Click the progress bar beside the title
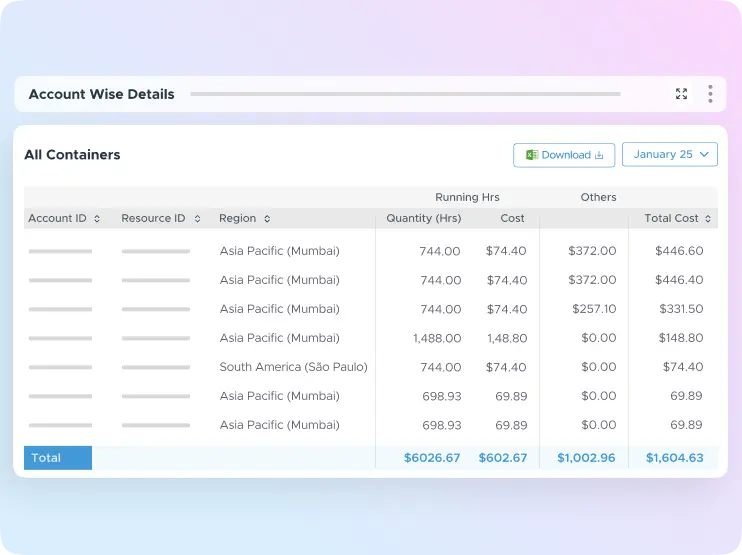Image resolution: width=742 pixels, height=555 pixels. (404, 94)
